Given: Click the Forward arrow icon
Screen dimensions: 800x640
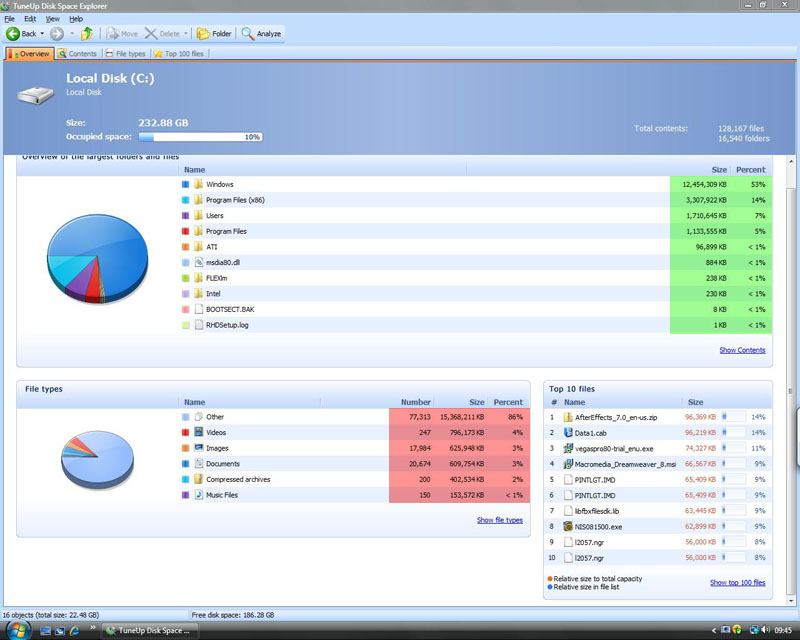Looking at the screenshot, I should [57, 34].
